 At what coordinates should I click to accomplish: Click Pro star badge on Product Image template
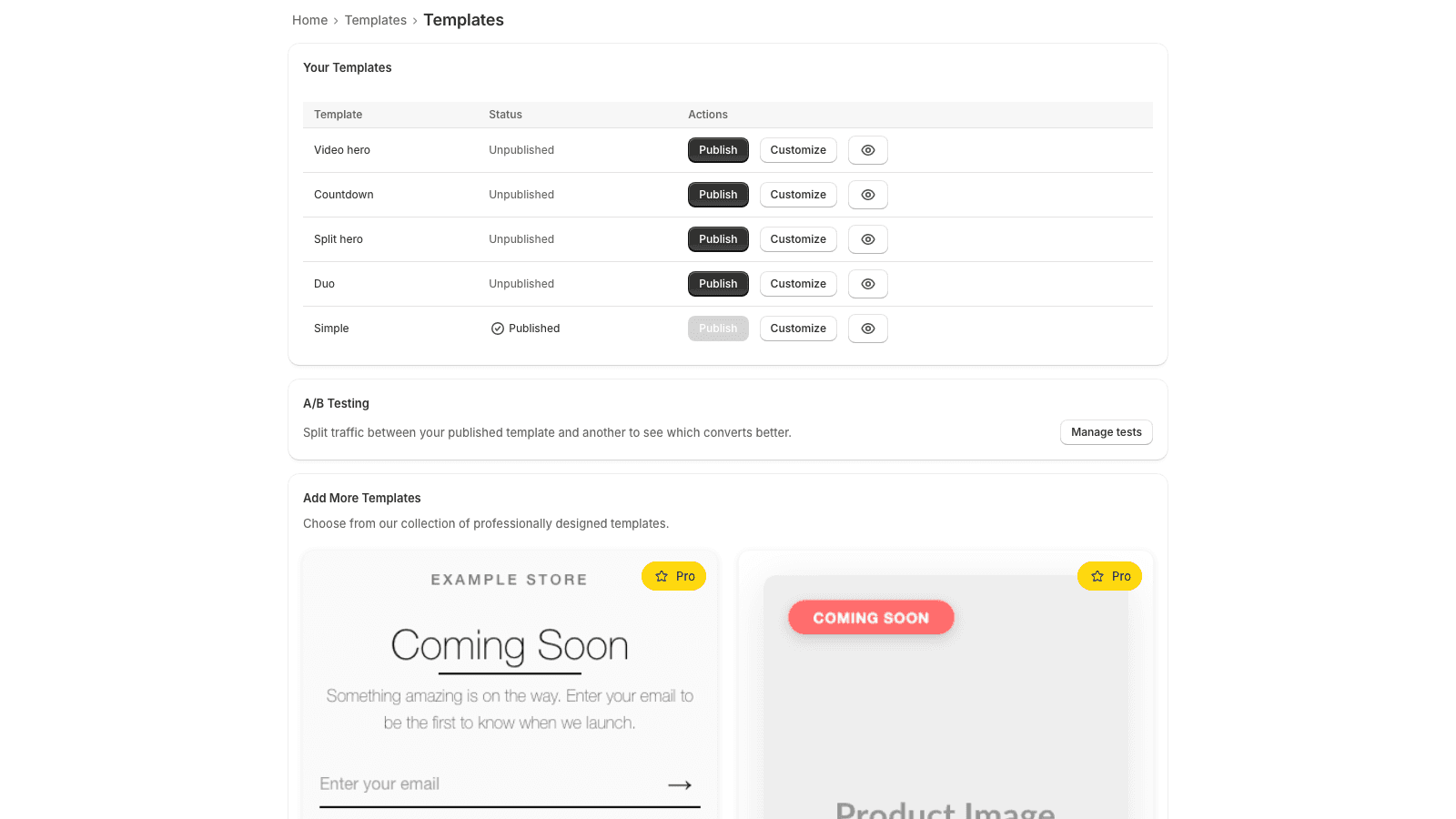pyautogui.click(x=1109, y=576)
